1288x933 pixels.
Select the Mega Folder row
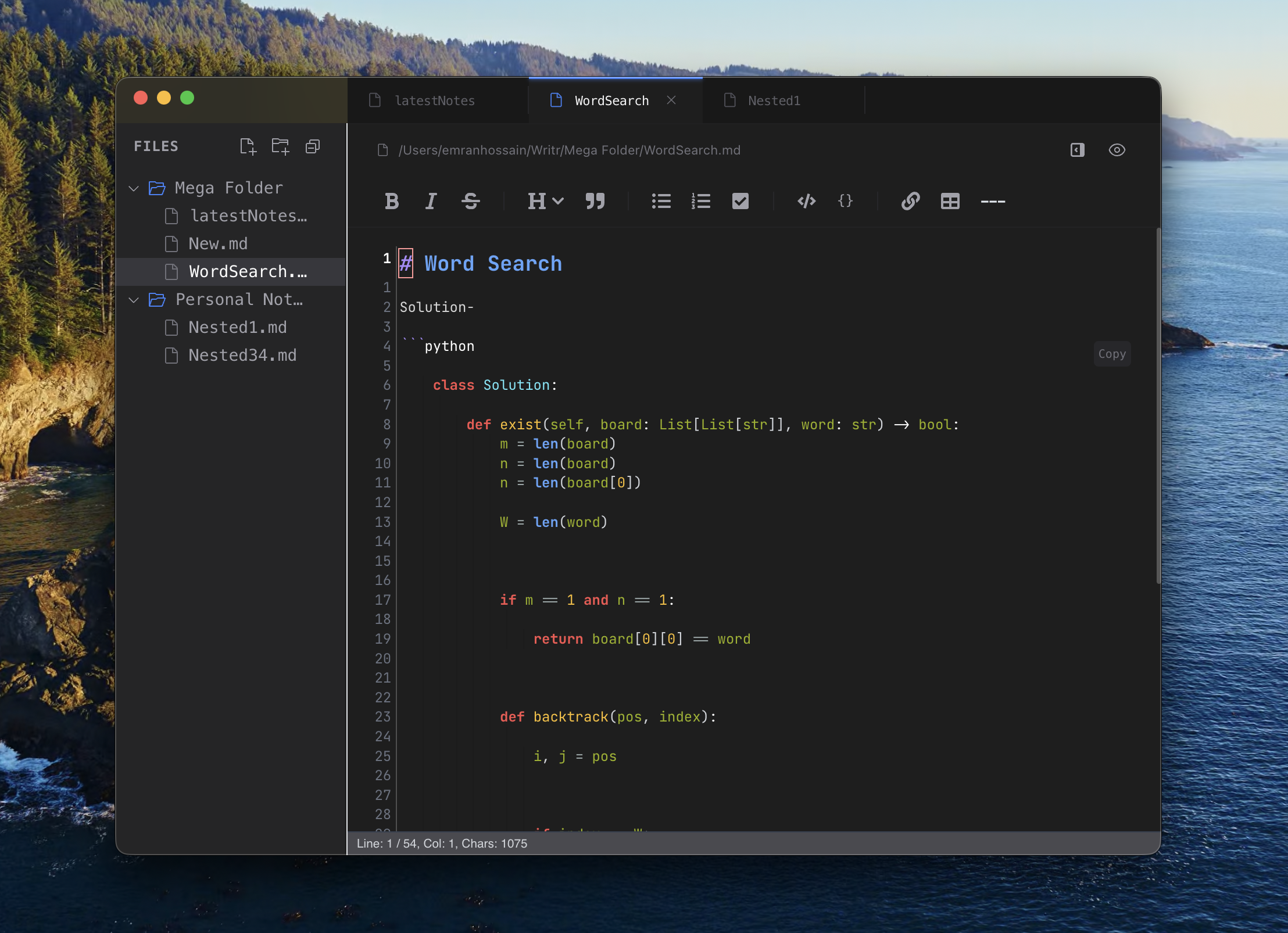[231, 188]
